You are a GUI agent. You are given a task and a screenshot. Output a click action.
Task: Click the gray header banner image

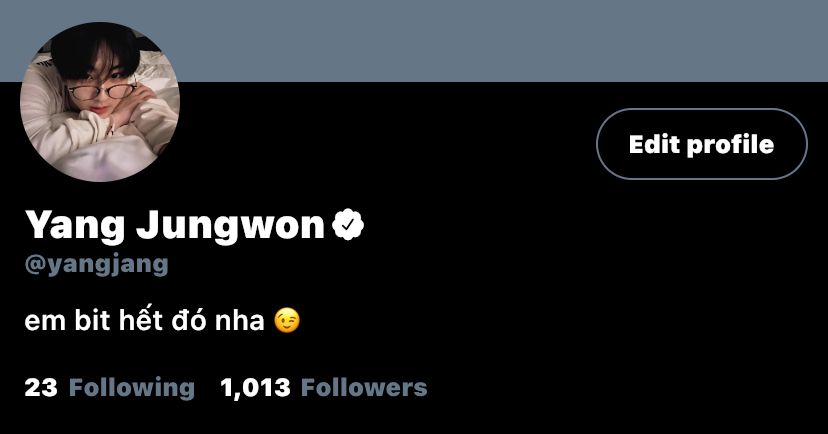pyautogui.click(x=502, y=41)
